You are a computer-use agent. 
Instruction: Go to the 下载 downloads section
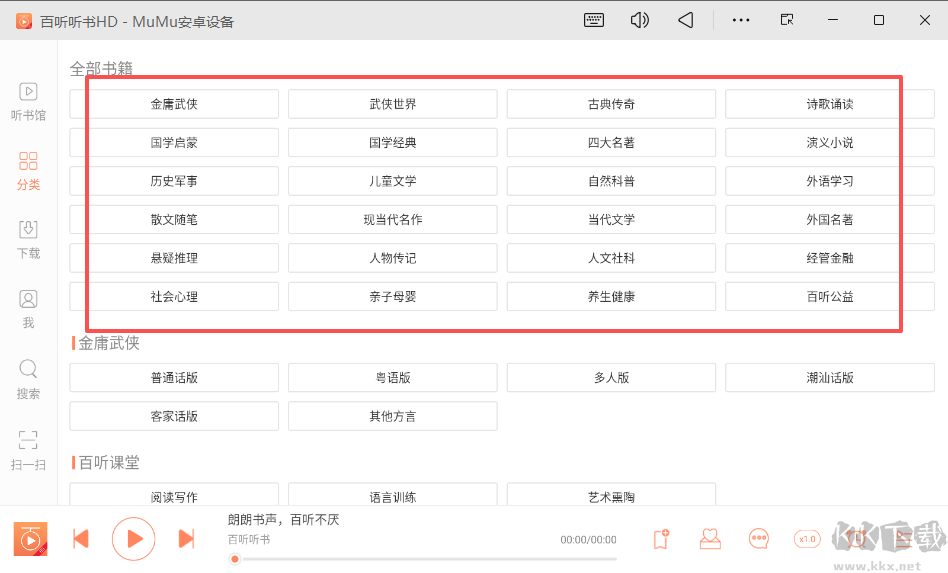tap(28, 239)
